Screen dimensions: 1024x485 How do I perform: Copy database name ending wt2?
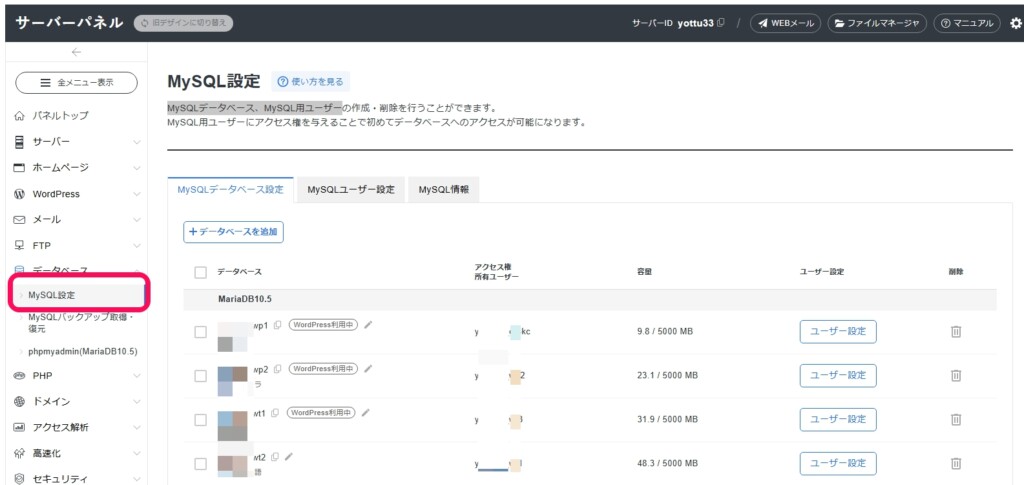[275, 456]
